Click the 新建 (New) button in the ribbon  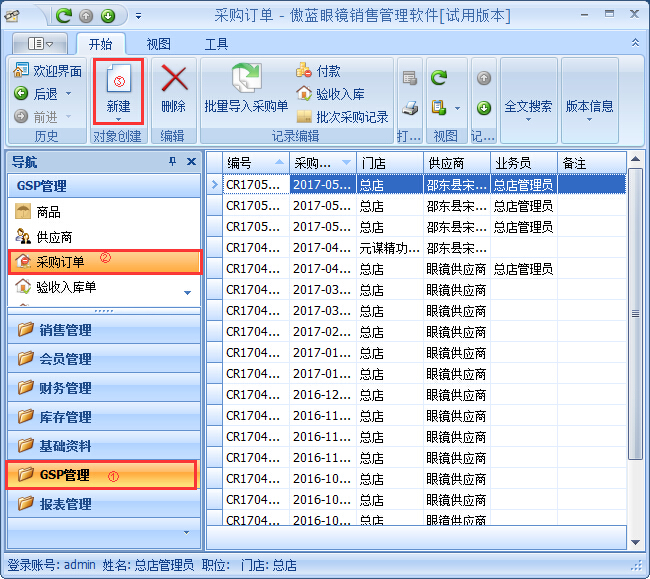[x=118, y=90]
